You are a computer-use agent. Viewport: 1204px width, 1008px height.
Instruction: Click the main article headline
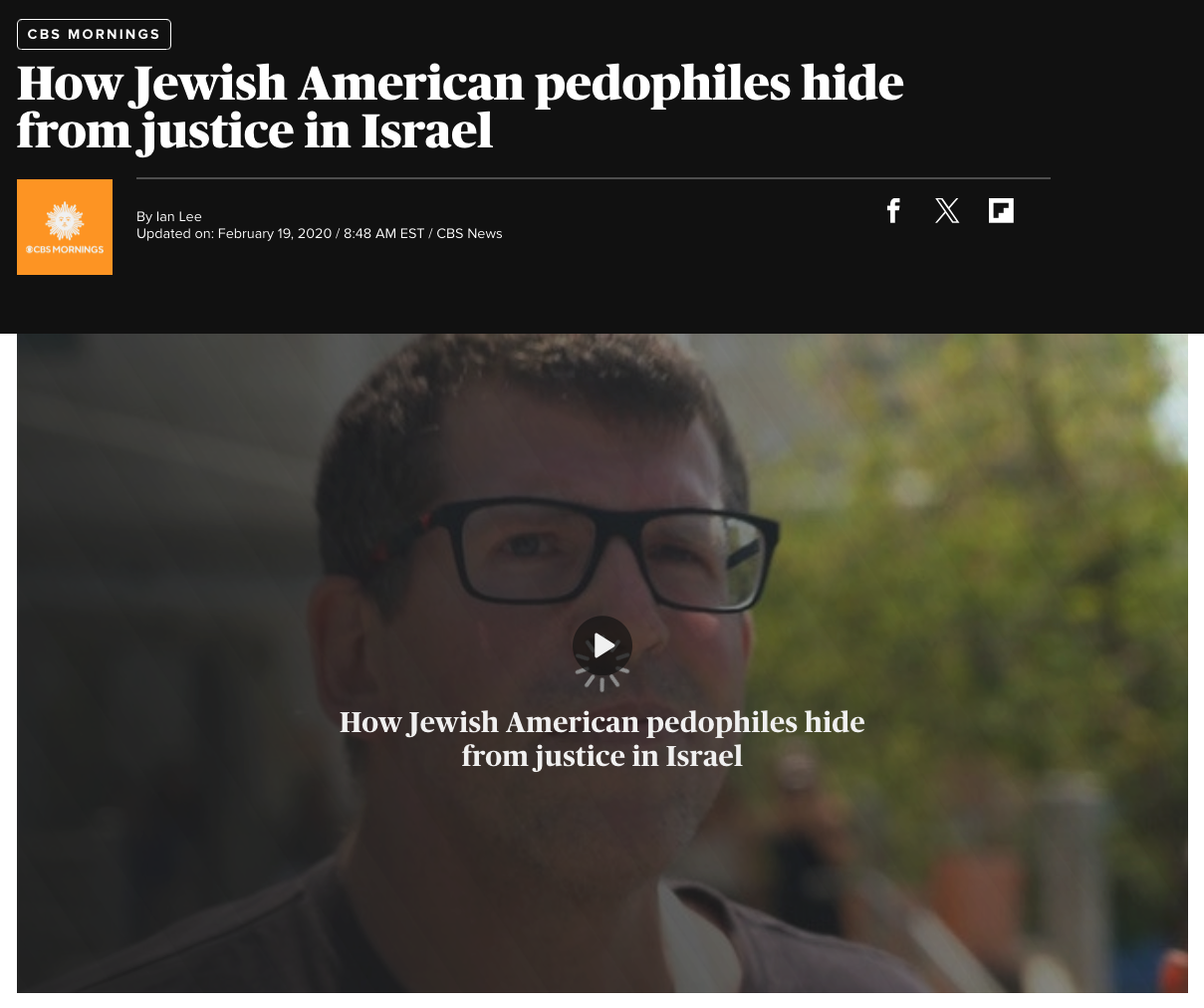tap(460, 107)
